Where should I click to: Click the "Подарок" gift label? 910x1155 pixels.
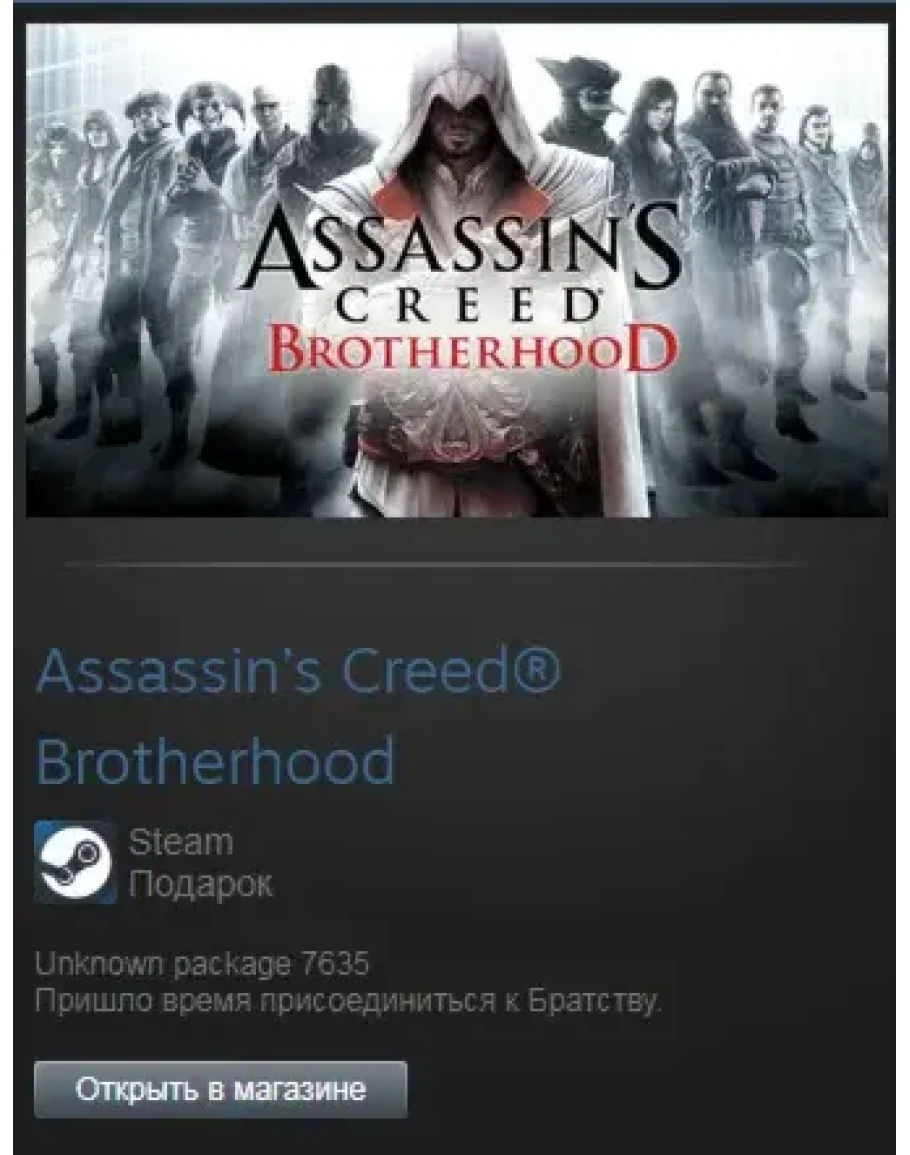click(200, 883)
